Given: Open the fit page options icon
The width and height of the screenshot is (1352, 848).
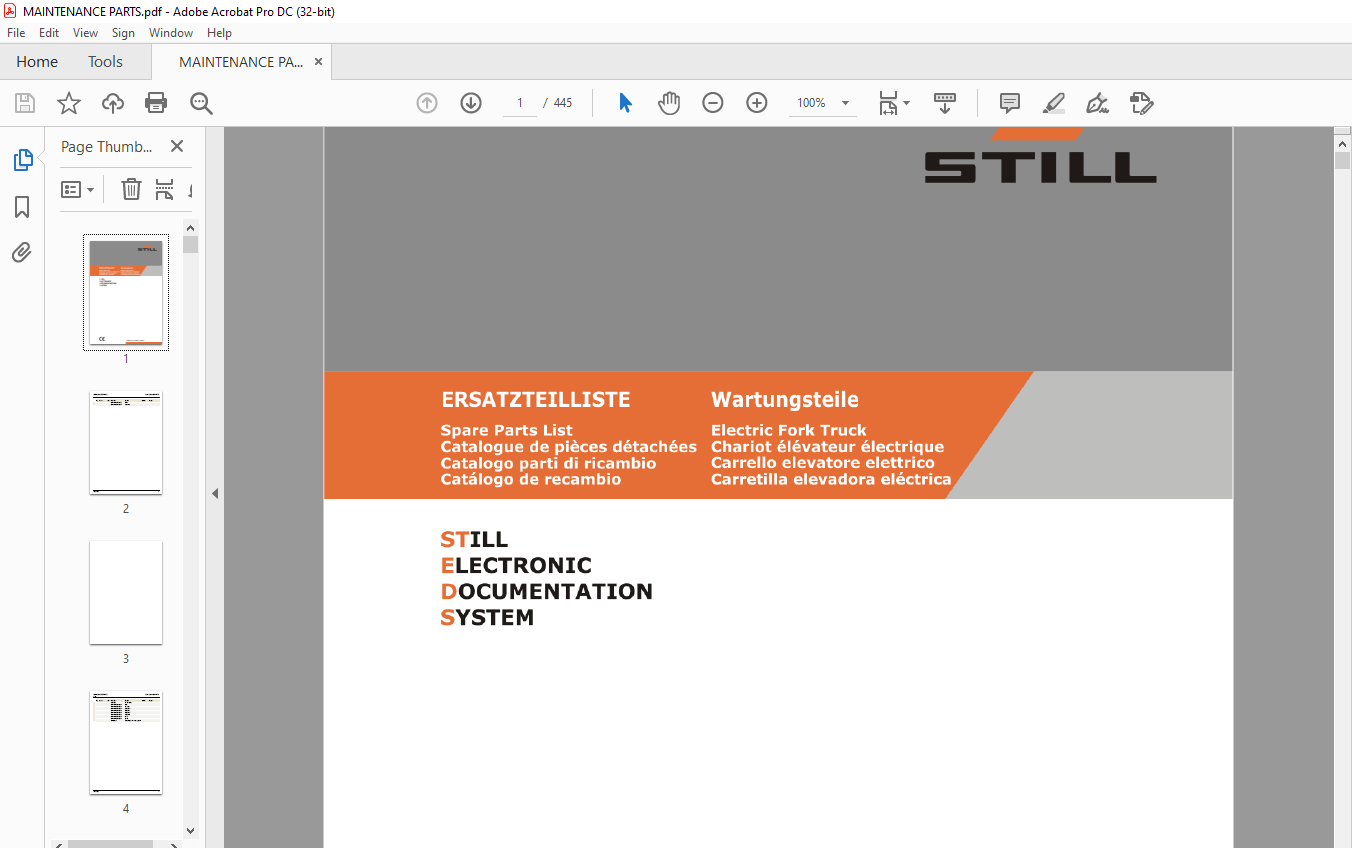Looking at the screenshot, I should click(888, 103).
